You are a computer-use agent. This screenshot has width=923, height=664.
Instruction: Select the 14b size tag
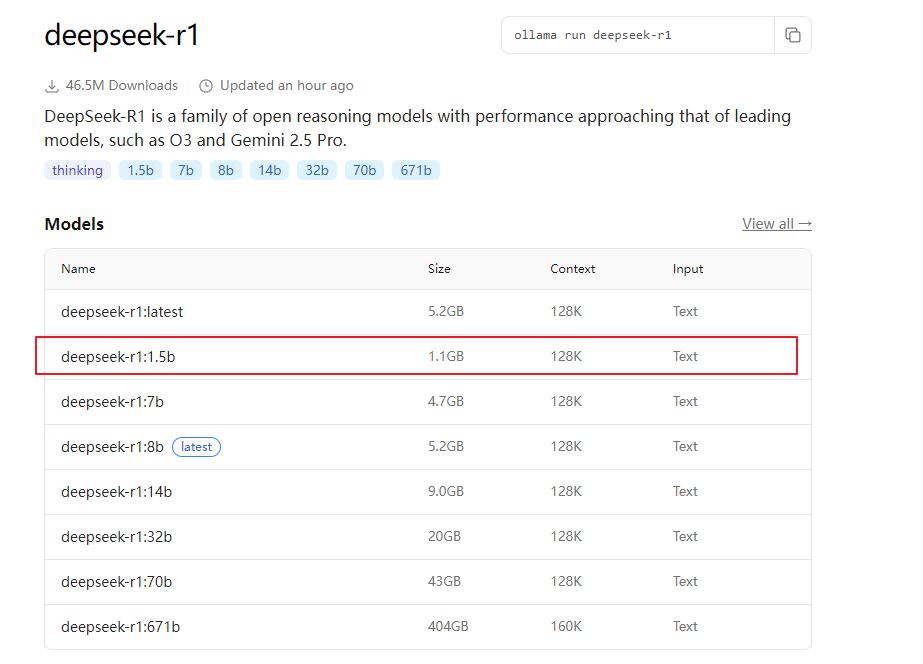tap(270, 170)
